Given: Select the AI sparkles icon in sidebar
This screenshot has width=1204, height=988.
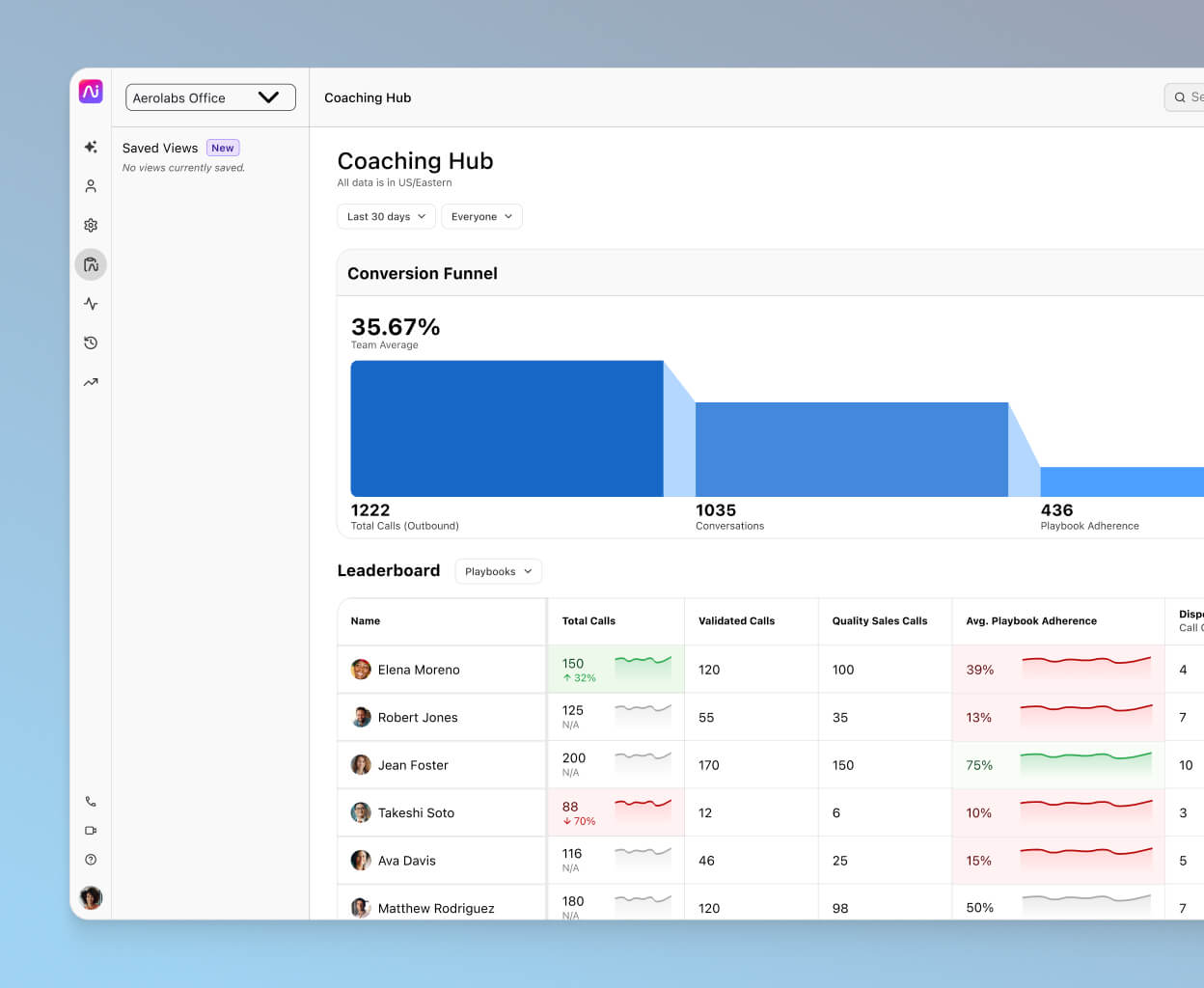Looking at the screenshot, I should coord(91,147).
